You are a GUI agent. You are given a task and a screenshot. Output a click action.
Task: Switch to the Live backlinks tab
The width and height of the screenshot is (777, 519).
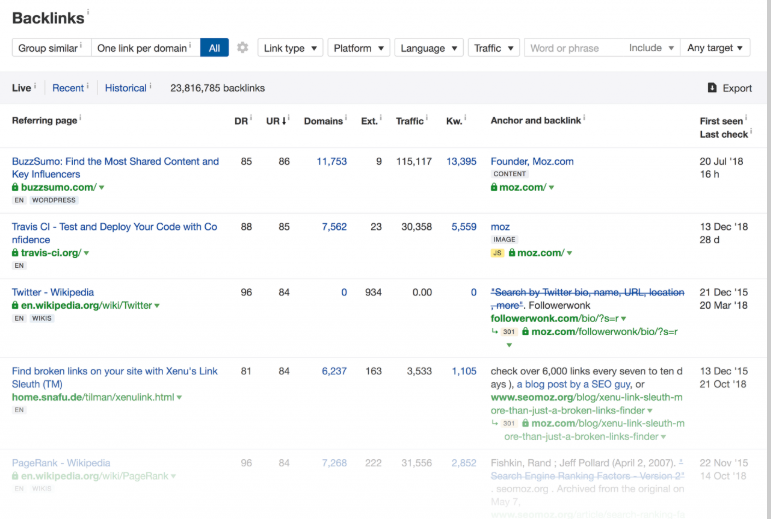(21, 88)
